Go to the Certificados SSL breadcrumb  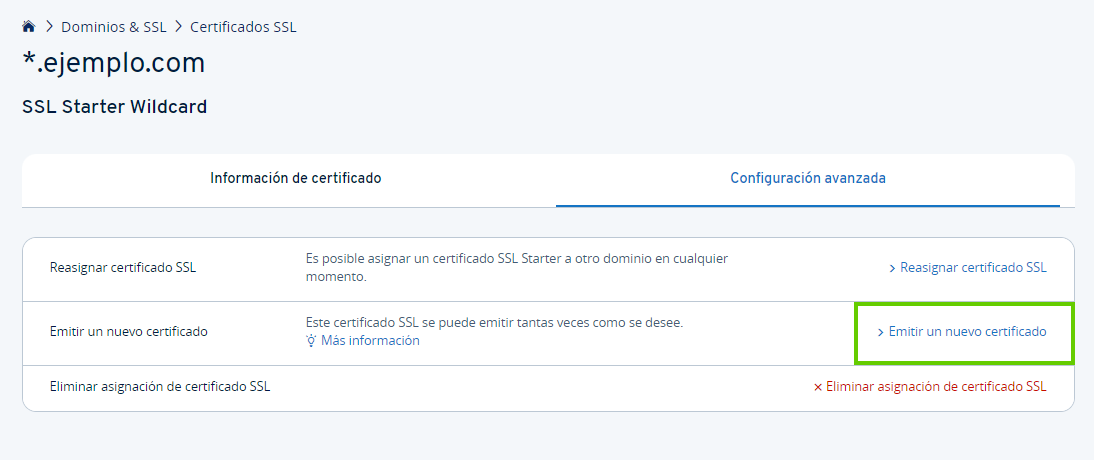coord(243,27)
